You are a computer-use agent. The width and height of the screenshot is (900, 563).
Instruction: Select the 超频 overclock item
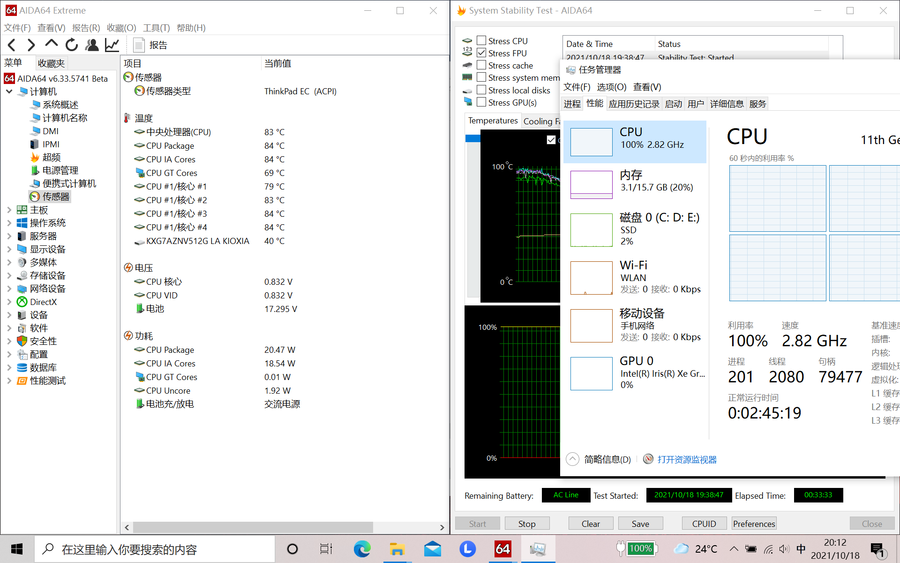coord(51,157)
